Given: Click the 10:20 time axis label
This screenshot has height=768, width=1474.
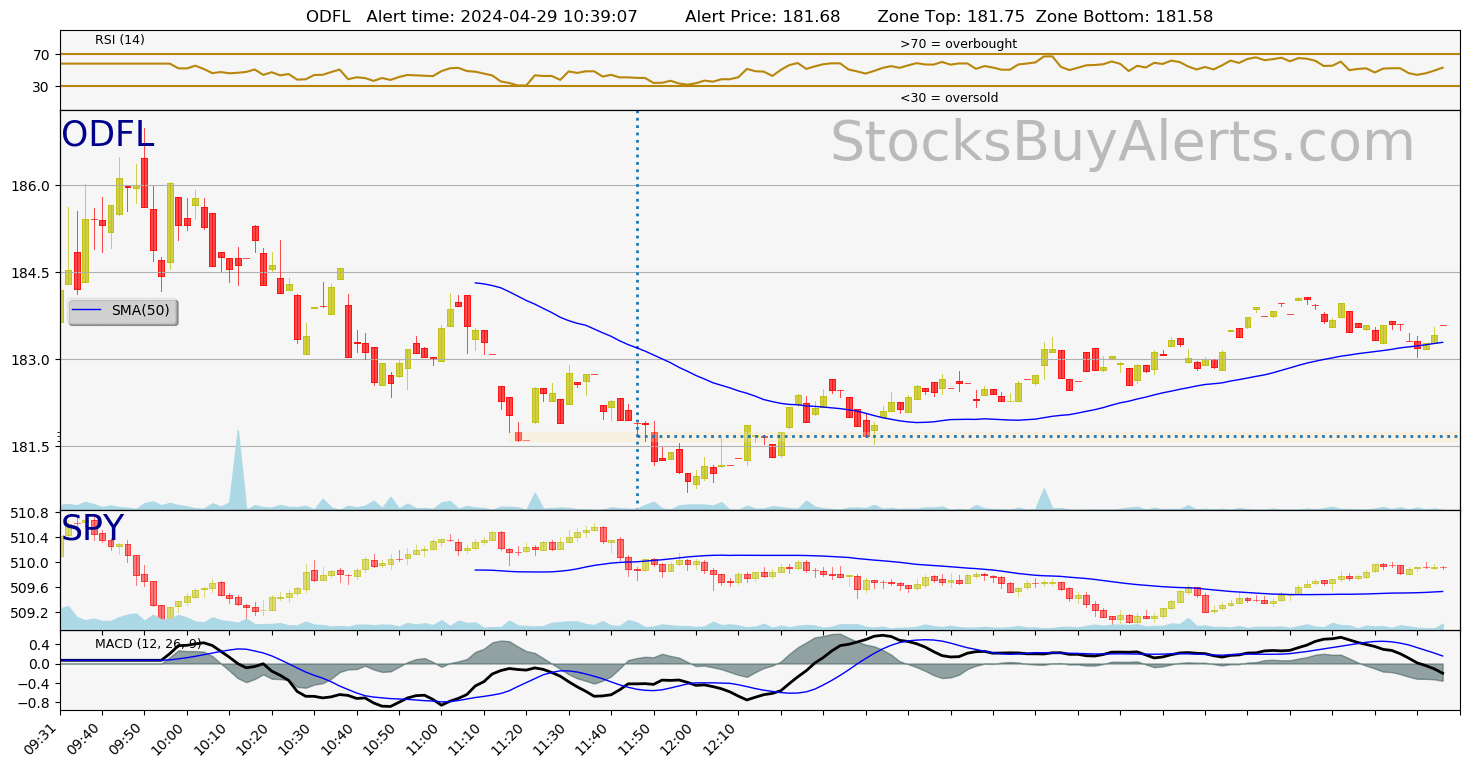Looking at the screenshot, I should coord(254,737).
